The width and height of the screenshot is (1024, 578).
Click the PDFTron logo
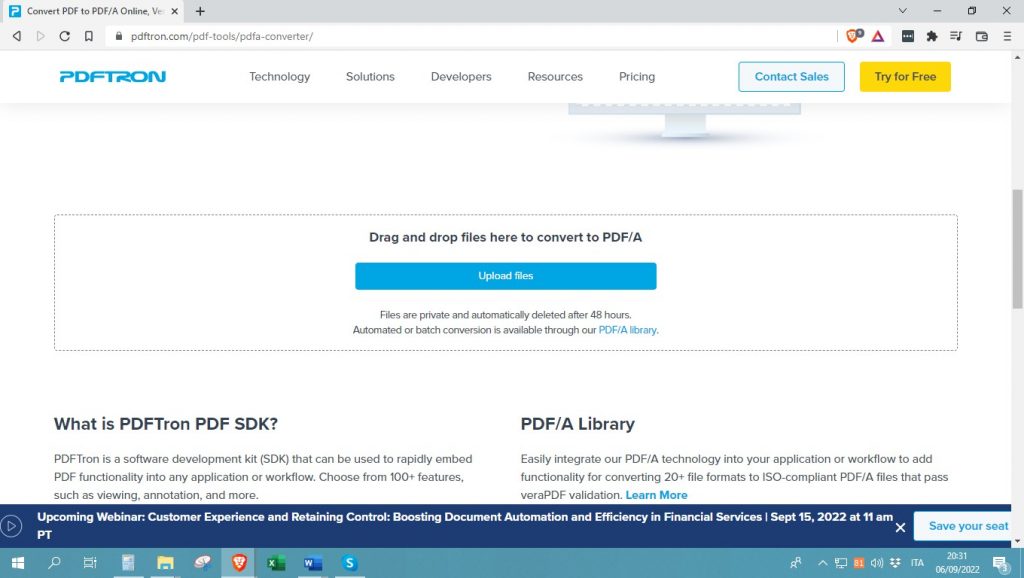point(112,77)
